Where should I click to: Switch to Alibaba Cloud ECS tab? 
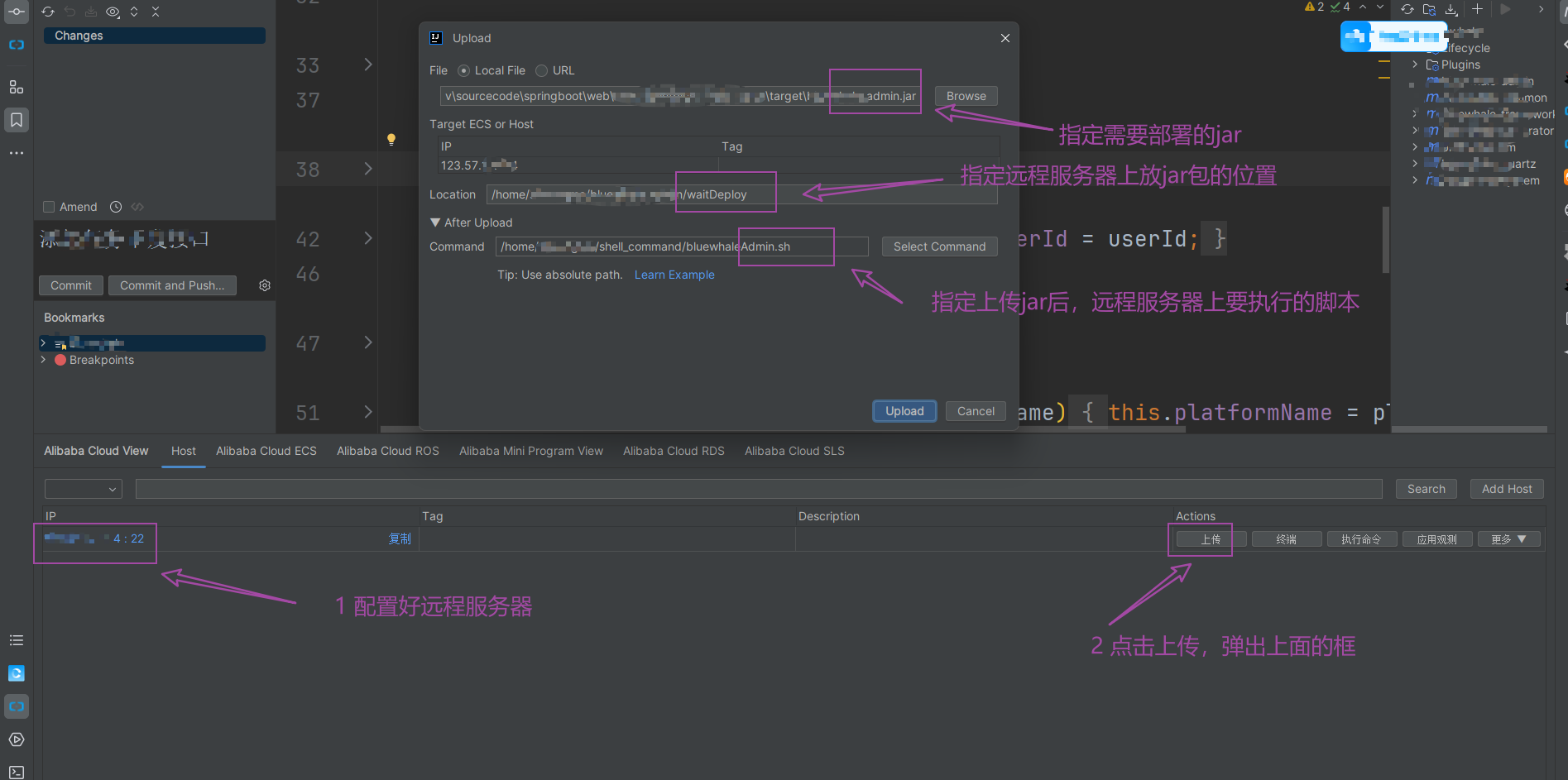[x=266, y=451]
